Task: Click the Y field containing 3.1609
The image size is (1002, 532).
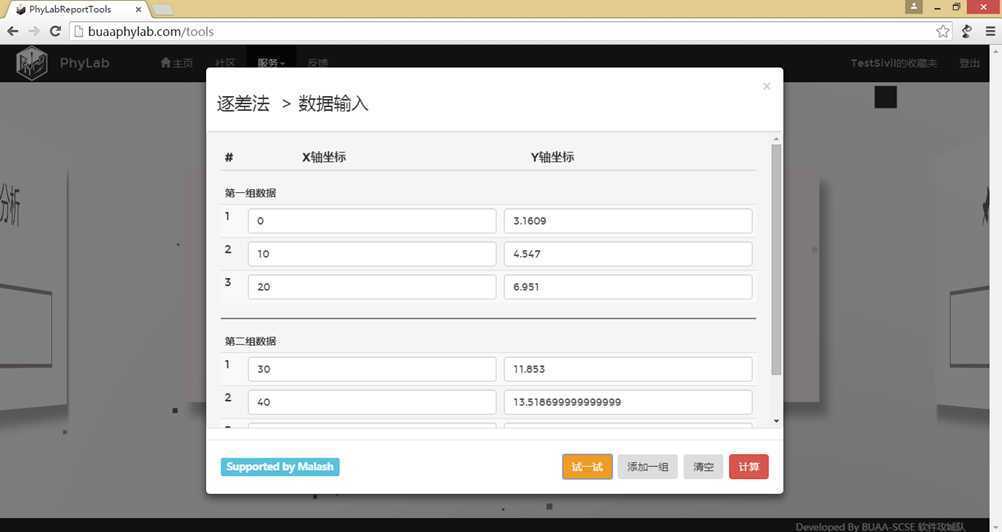Action: tap(628, 221)
